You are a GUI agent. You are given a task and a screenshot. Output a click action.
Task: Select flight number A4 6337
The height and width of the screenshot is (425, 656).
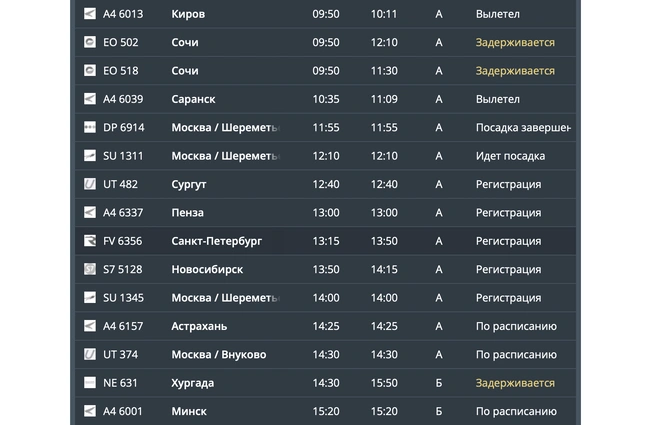123,213
